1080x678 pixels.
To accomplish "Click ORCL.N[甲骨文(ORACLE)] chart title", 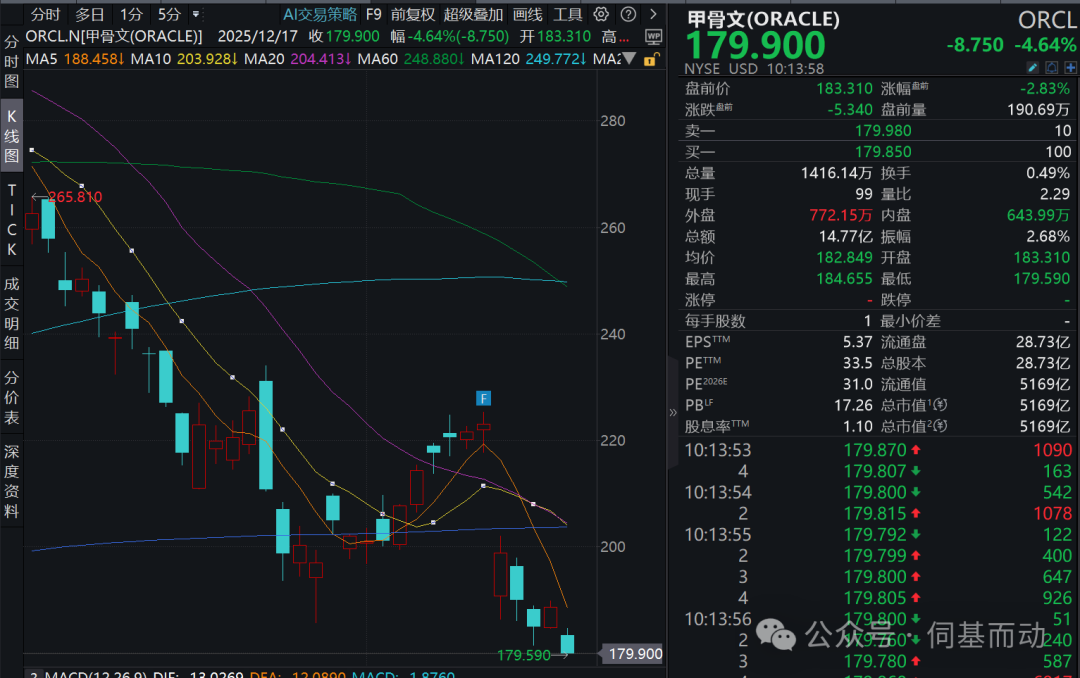I will click(114, 37).
